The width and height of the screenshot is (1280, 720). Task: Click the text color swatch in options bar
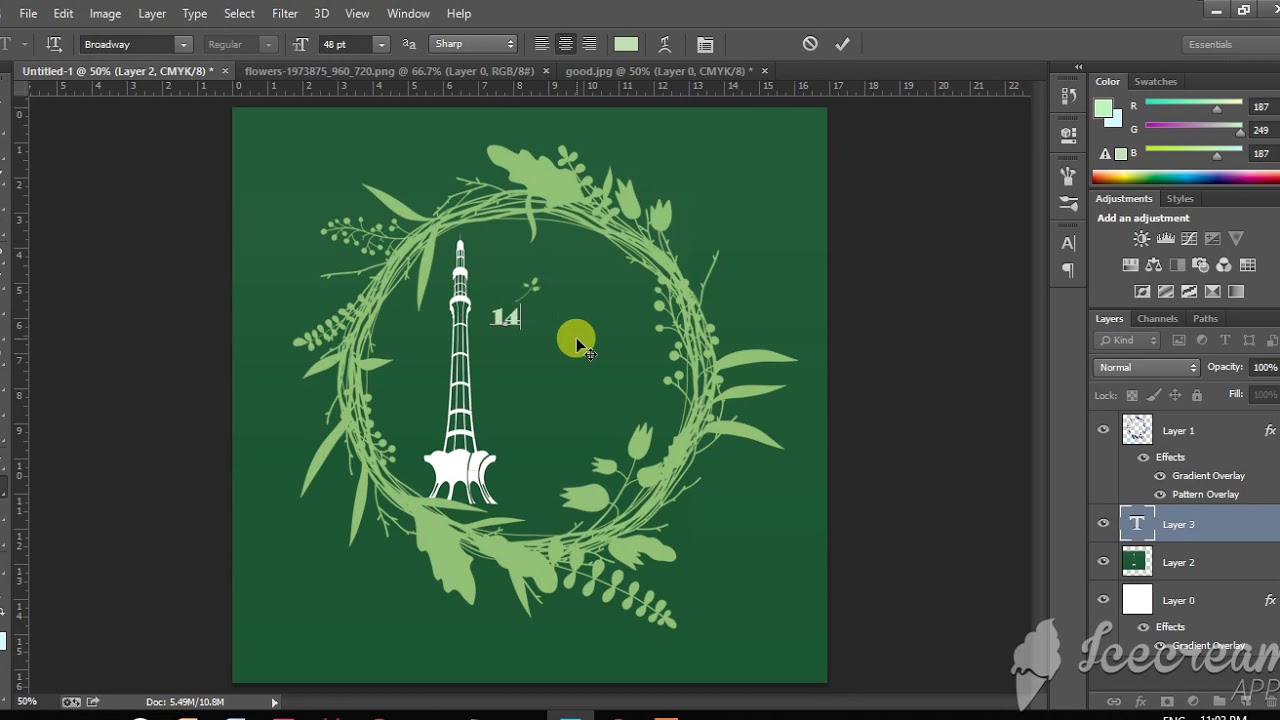click(626, 44)
